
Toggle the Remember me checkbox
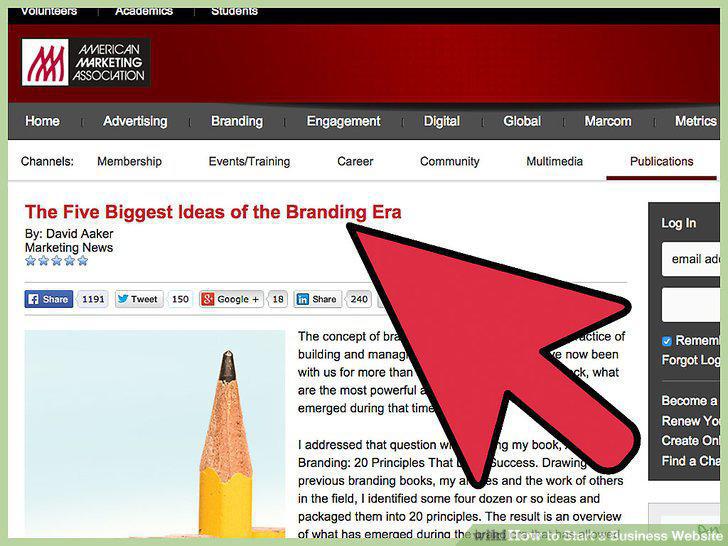coord(667,341)
